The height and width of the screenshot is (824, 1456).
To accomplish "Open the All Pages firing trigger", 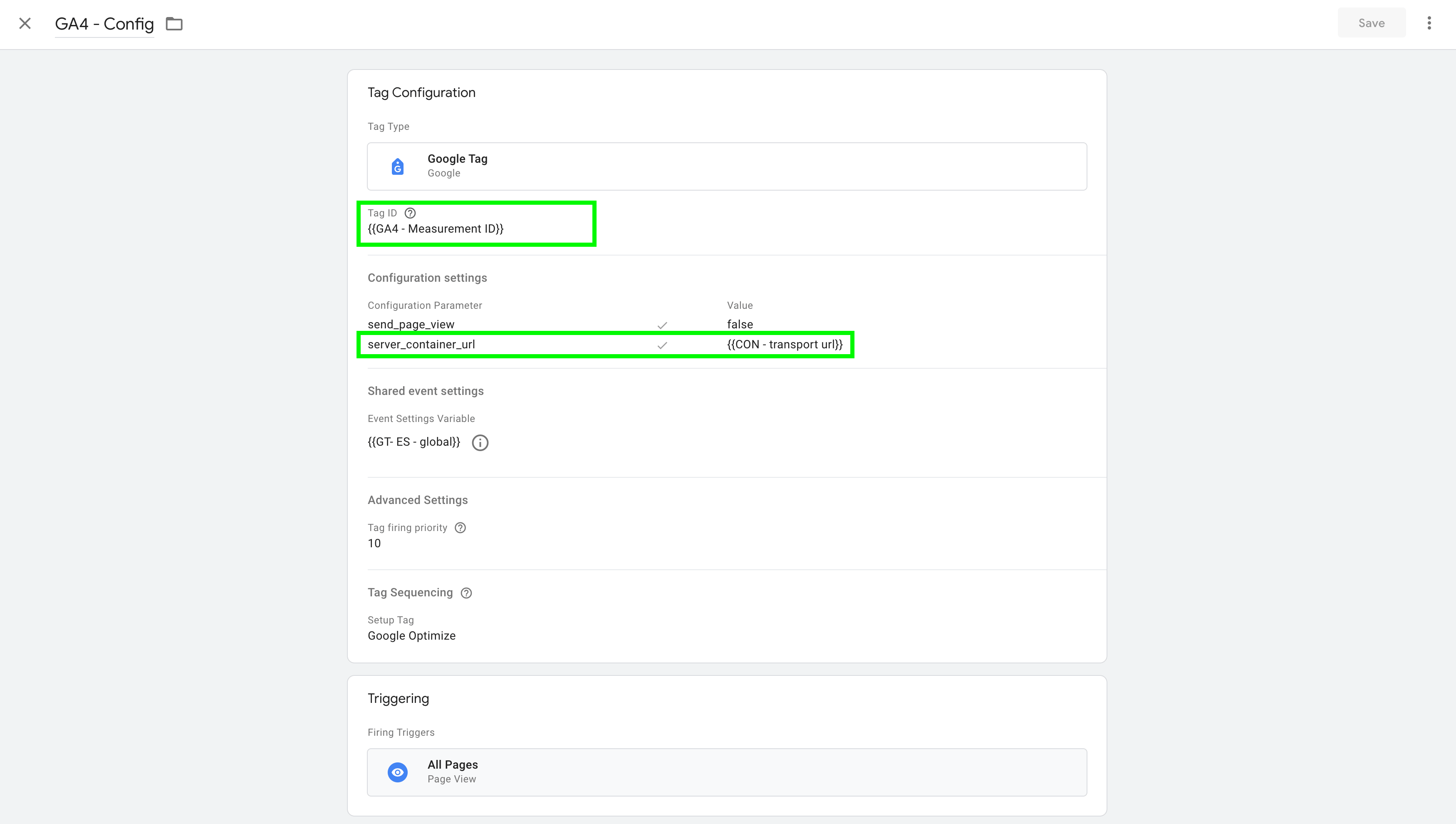I will point(727,772).
